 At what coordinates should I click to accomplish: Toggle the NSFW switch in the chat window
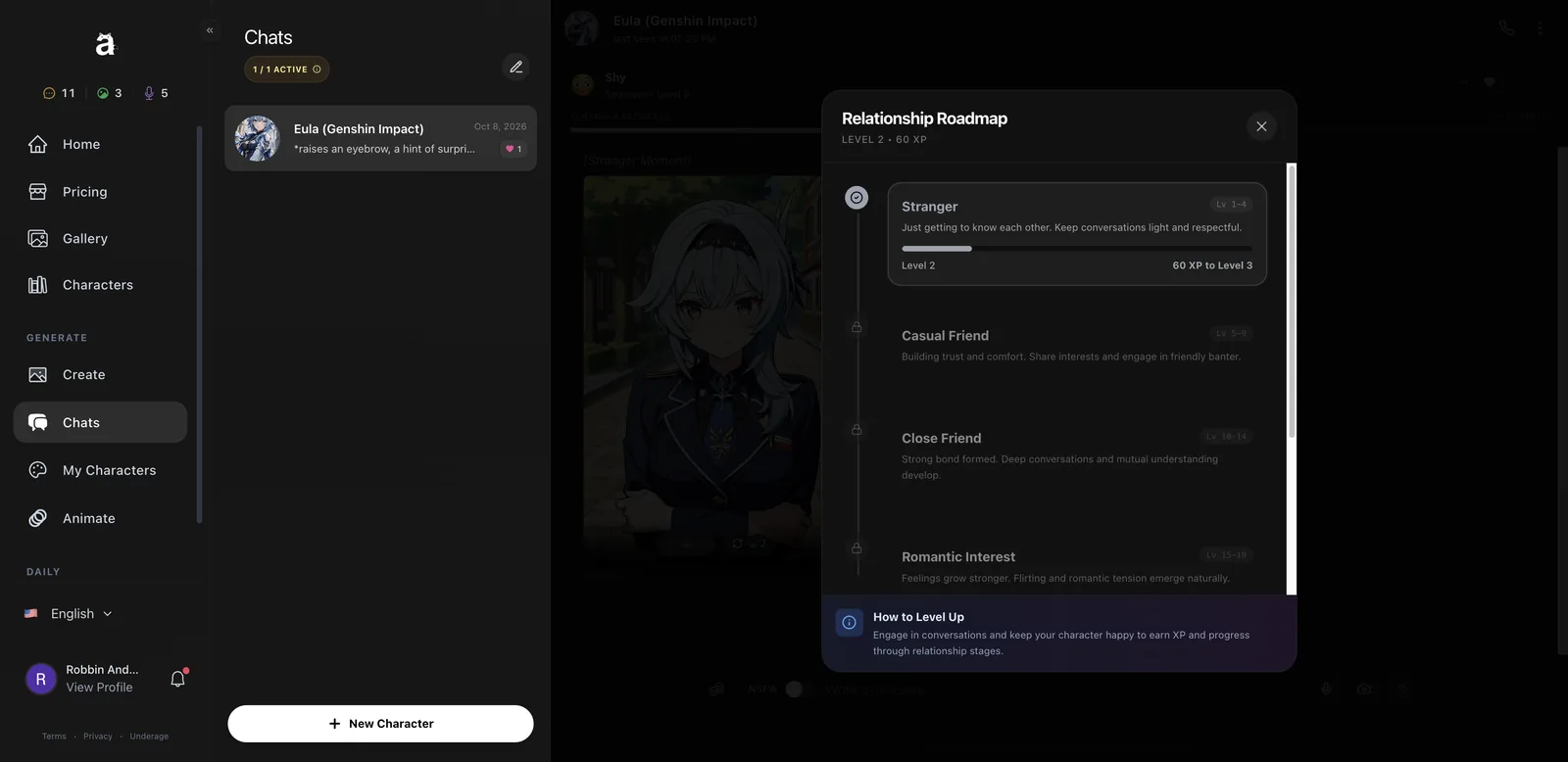(x=801, y=690)
